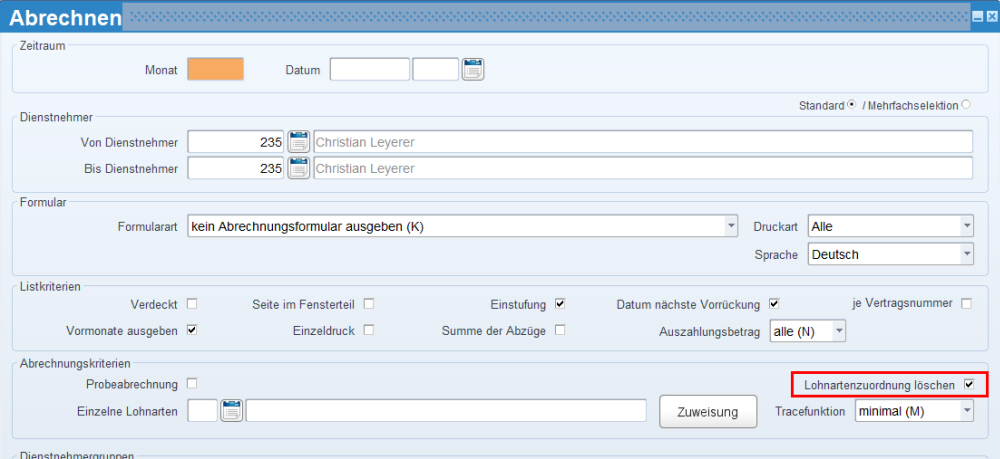Select the Mehrfachselektion radio button
Image resolution: width=1000 pixels, height=459 pixels.
966,105
